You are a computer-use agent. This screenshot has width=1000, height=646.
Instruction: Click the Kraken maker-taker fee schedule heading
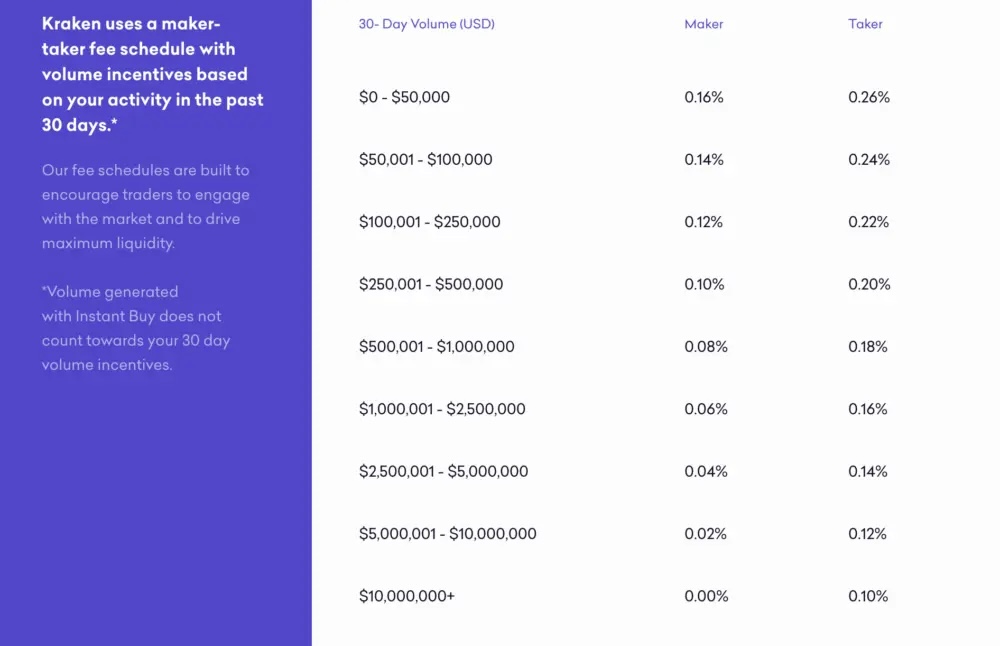click(152, 74)
